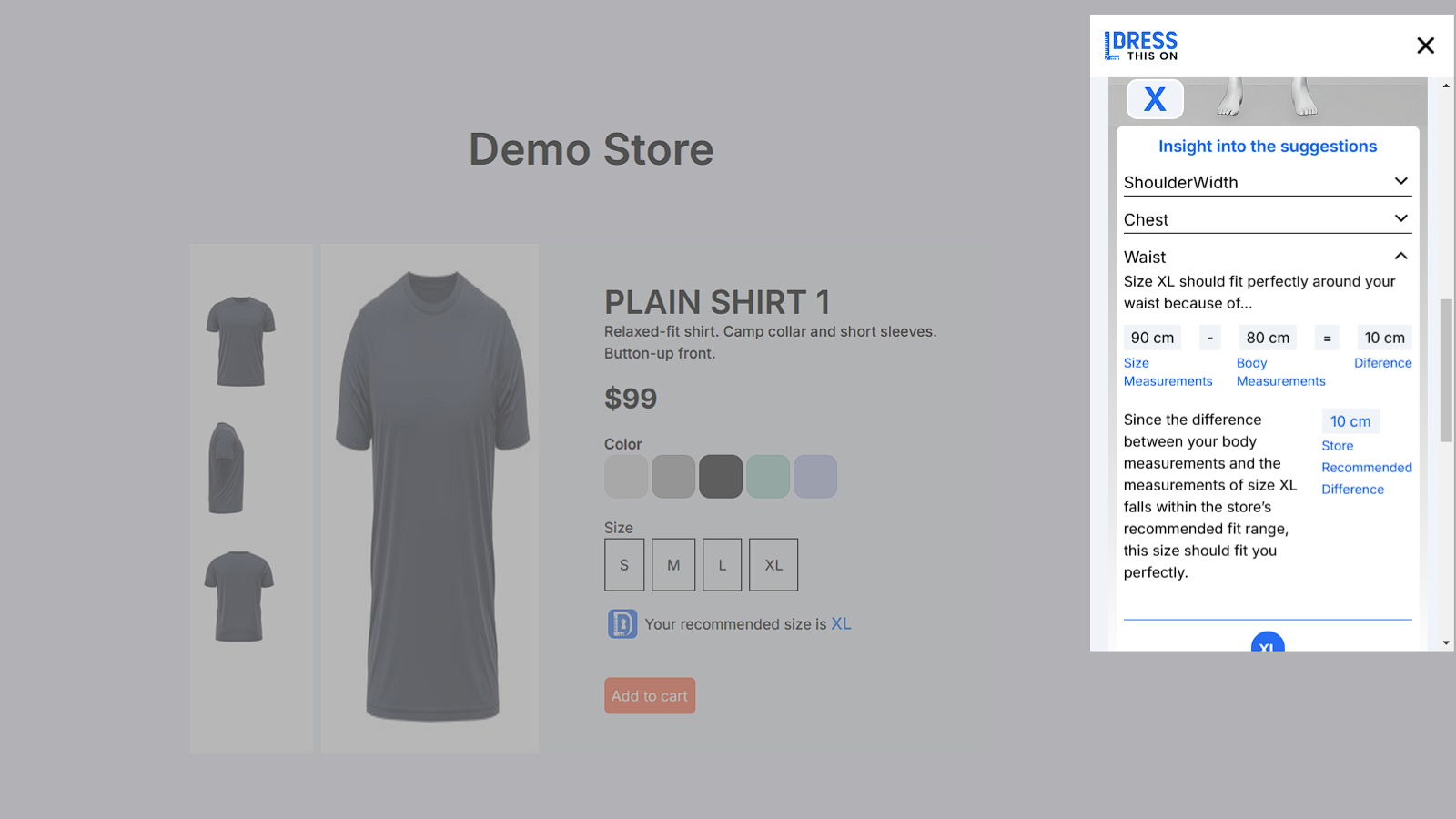The height and width of the screenshot is (819, 1456).
Task: Select size S
Action: [624, 565]
